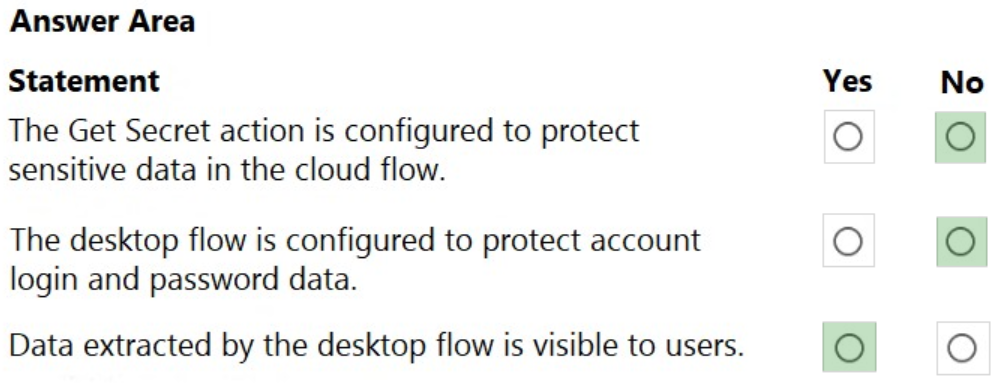The image size is (1006, 385).
Task: Click the line 'login and password data.'
Action: (x=183, y=280)
